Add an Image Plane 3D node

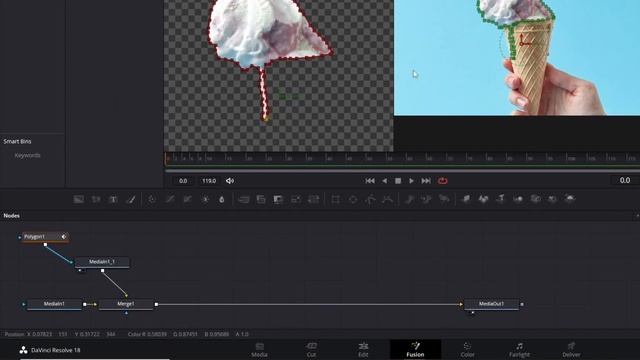click(x=466, y=199)
